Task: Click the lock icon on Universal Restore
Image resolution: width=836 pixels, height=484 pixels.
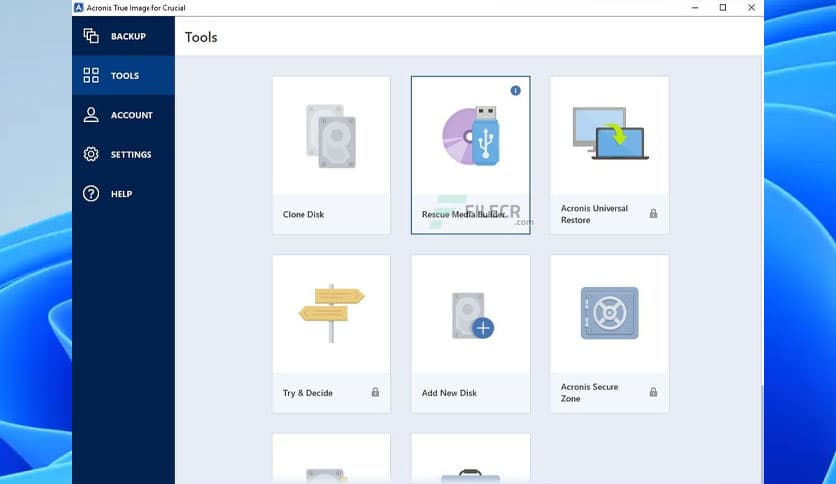Action: [x=653, y=214]
